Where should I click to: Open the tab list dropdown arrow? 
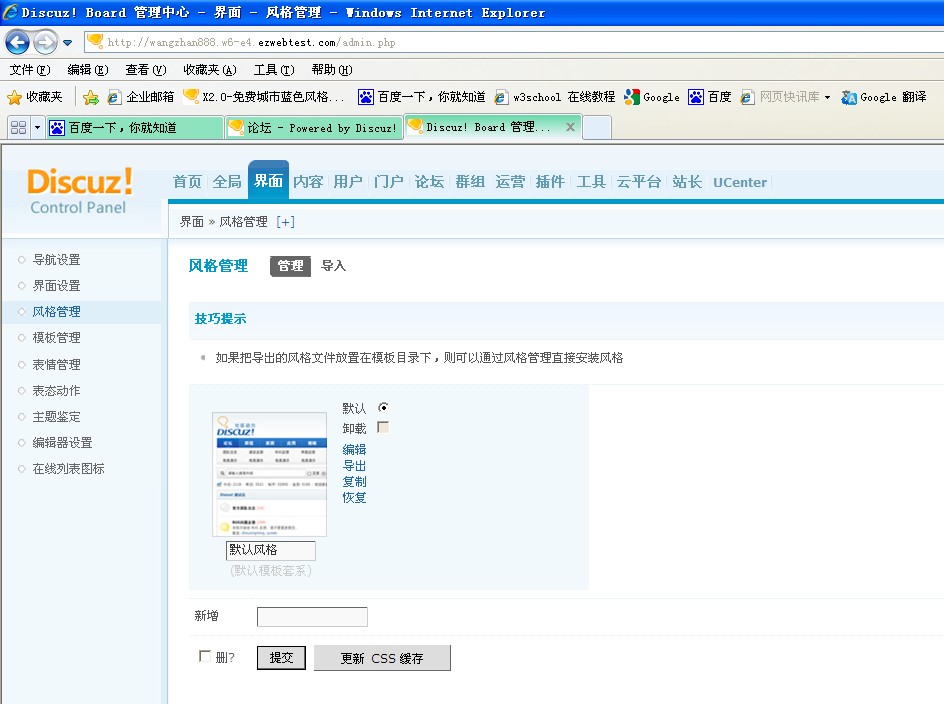pyautogui.click(x=37, y=128)
